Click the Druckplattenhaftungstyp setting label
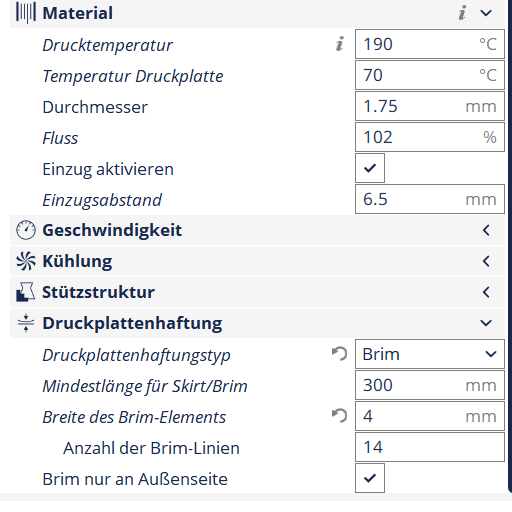This screenshot has height=512, width=512. [136, 356]
